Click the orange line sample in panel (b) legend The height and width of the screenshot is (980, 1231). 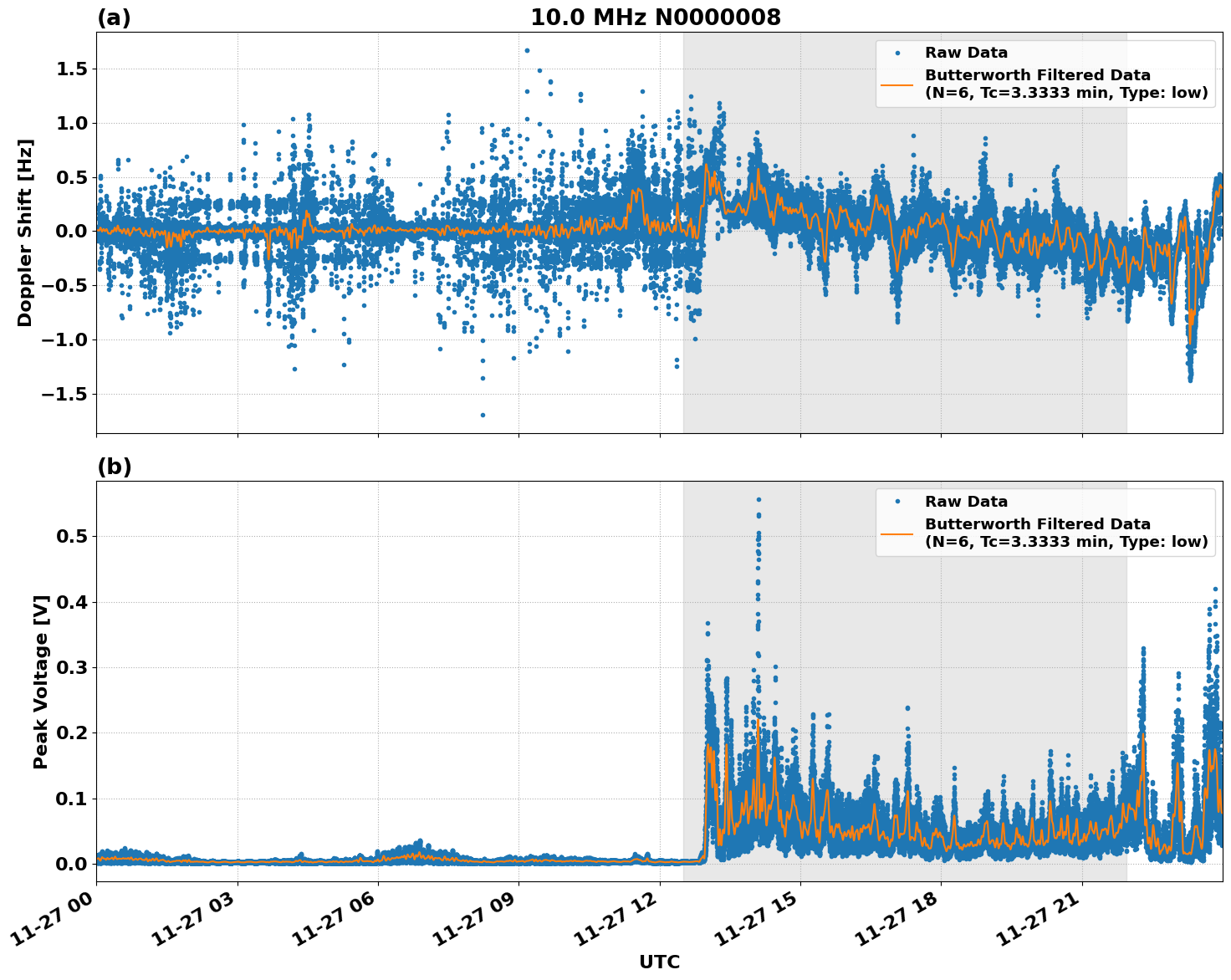coord(897,533)
